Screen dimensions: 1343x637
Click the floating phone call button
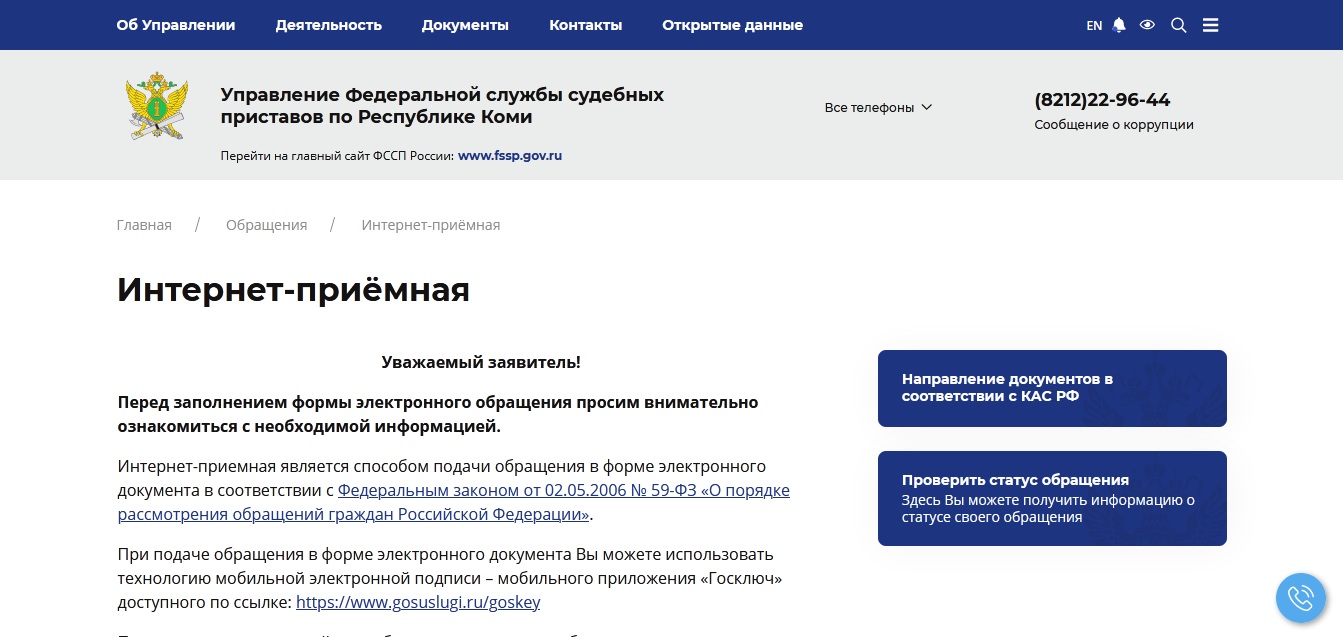tap(1300, 598)
